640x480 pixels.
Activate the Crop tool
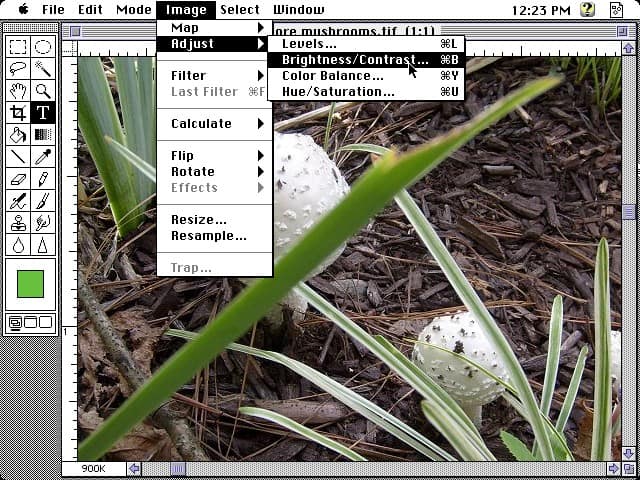click(18, 113)
